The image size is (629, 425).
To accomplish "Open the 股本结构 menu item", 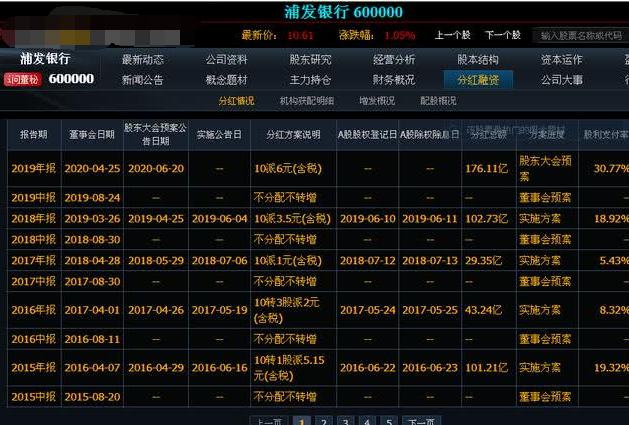I will (478, 60).
